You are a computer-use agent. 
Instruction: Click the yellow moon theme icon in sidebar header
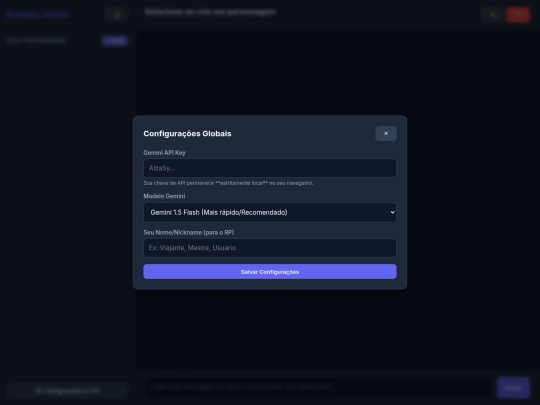point(116,15)
